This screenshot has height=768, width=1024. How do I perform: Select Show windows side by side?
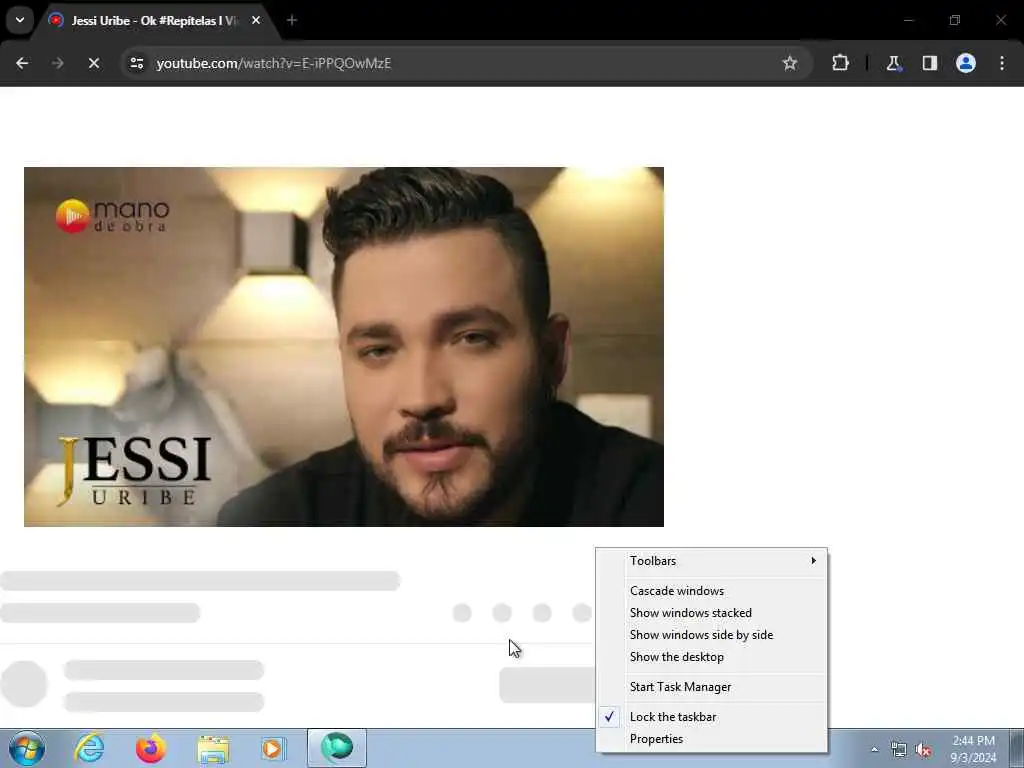tap(711, 635)
